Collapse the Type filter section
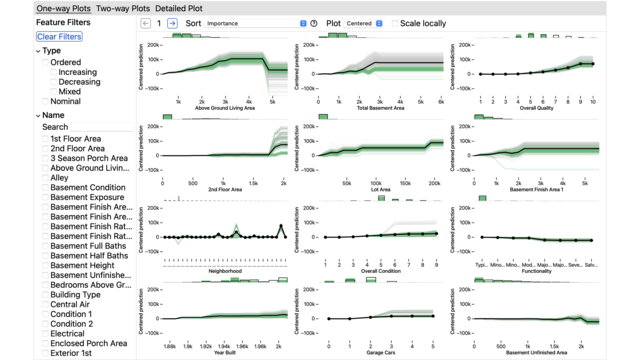This screenshot has height=360, width=640. 38,51
